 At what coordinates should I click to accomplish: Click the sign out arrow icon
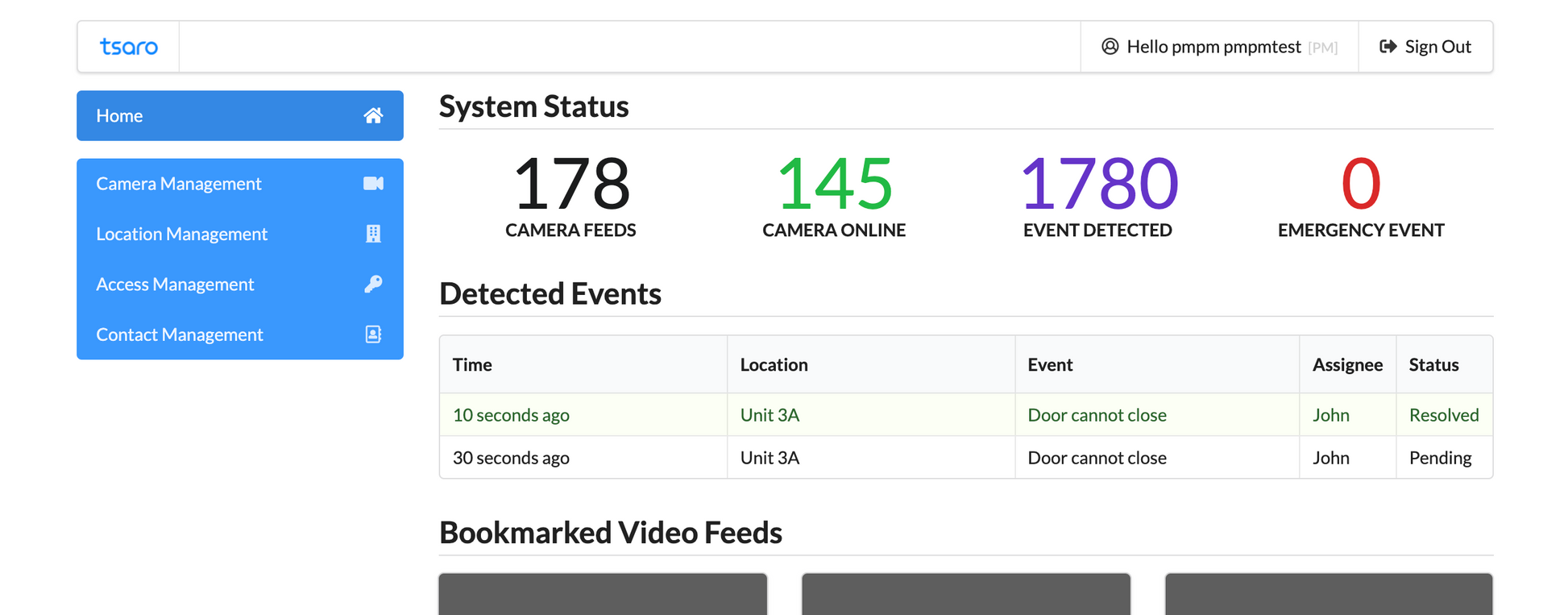point(1388,47)
